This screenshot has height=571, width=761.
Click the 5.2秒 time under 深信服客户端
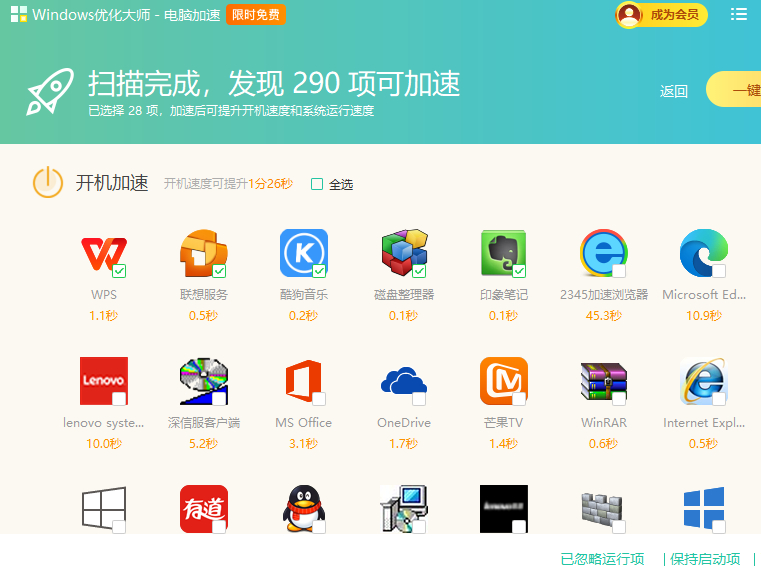coord(204,443)
